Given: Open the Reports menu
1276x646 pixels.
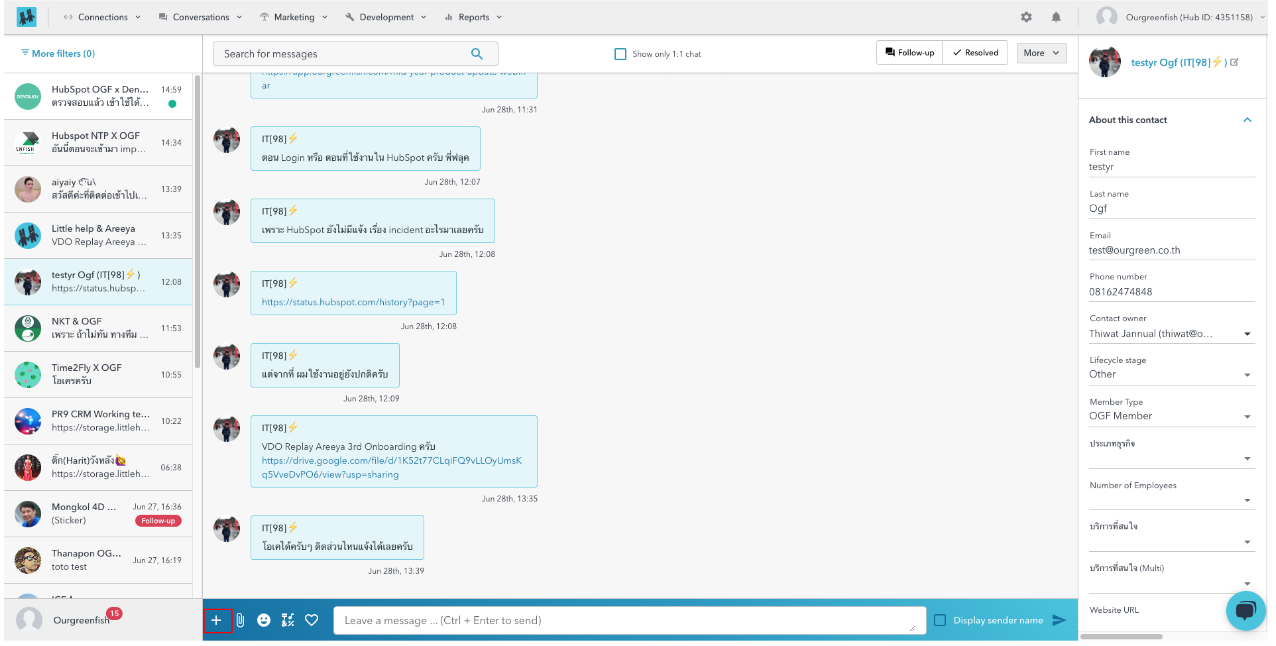Looking at the screenshot, I should click(473, 17).
